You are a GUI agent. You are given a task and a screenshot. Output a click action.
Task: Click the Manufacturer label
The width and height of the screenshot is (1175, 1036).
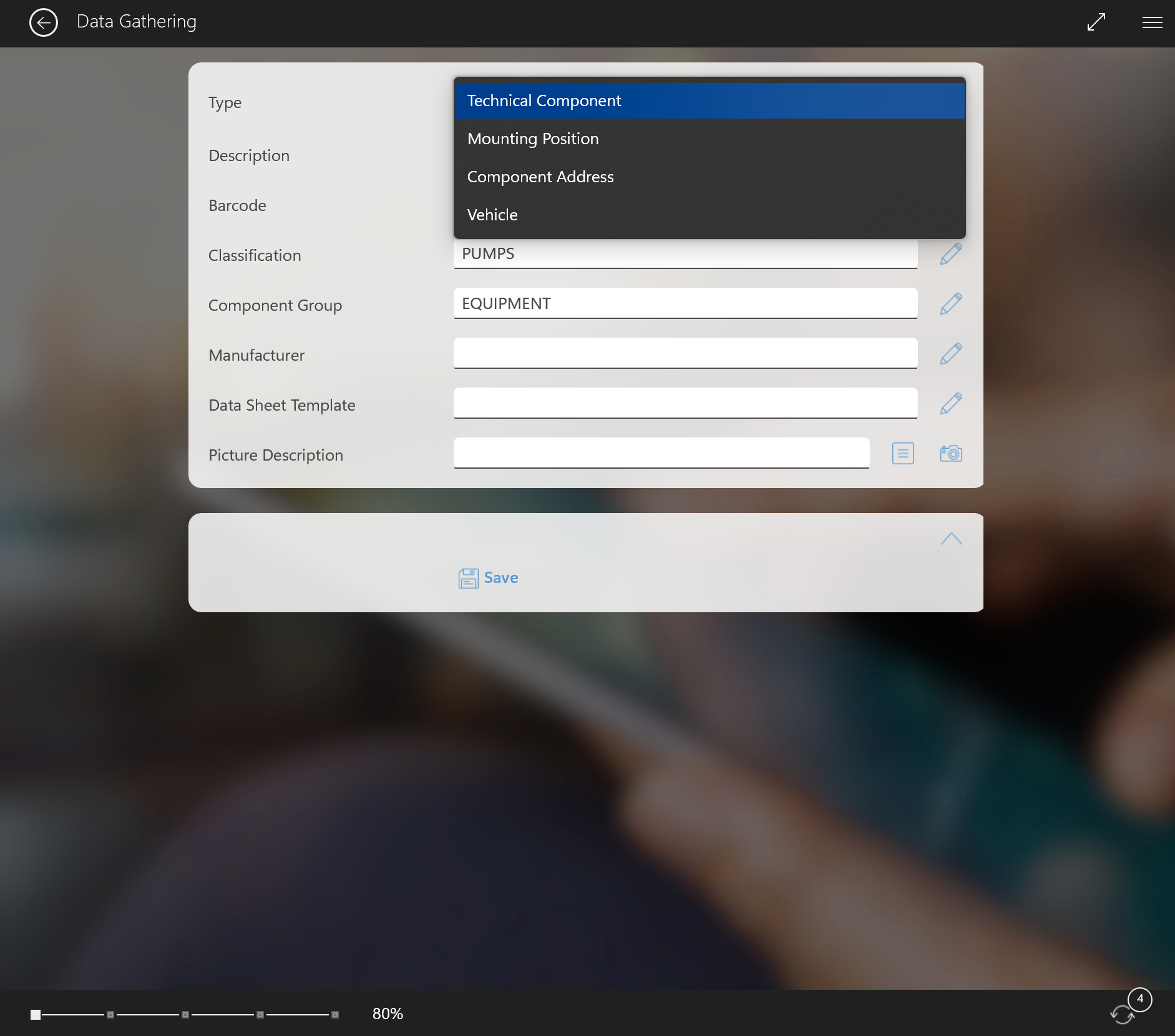[256, 355]
